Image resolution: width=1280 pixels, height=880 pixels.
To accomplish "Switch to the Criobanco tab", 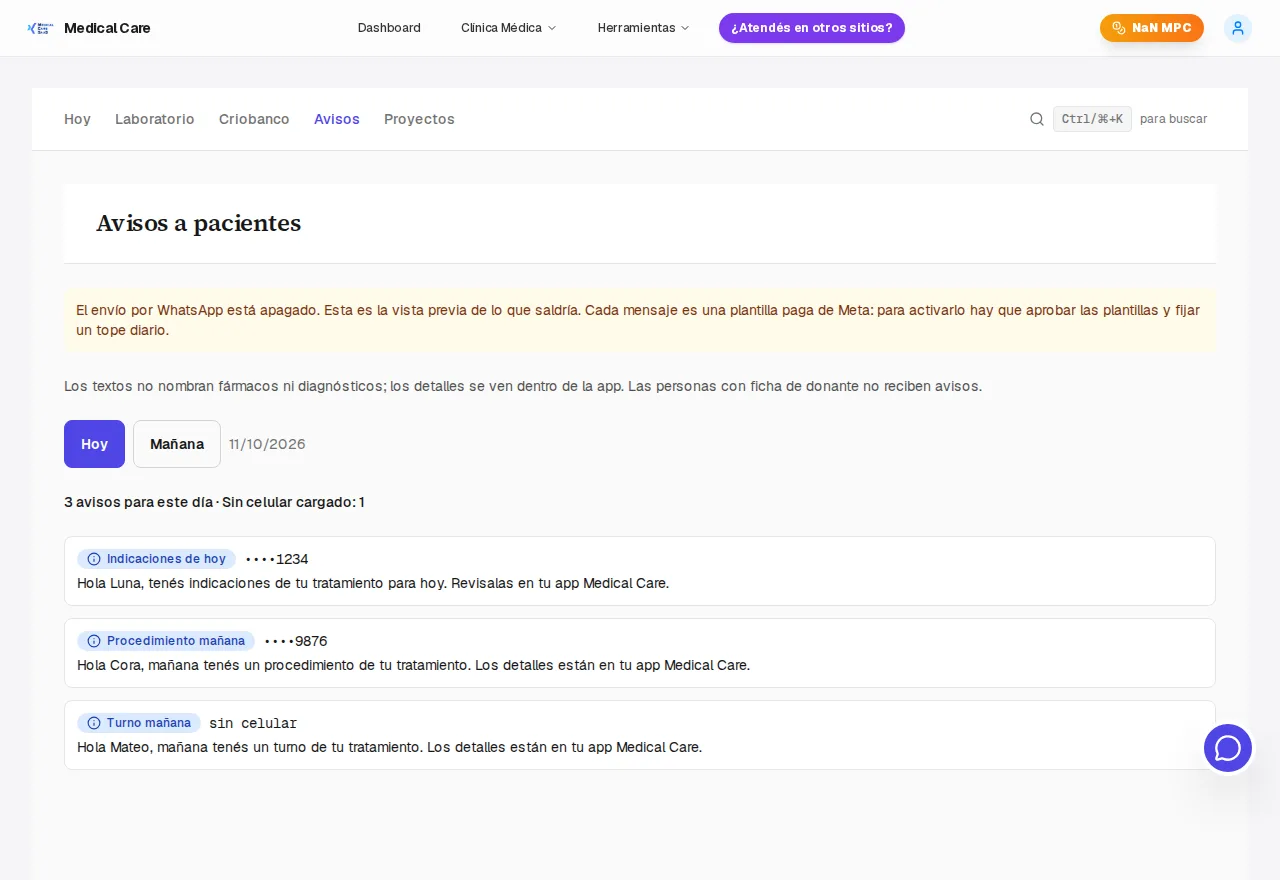I will [254, 119].
